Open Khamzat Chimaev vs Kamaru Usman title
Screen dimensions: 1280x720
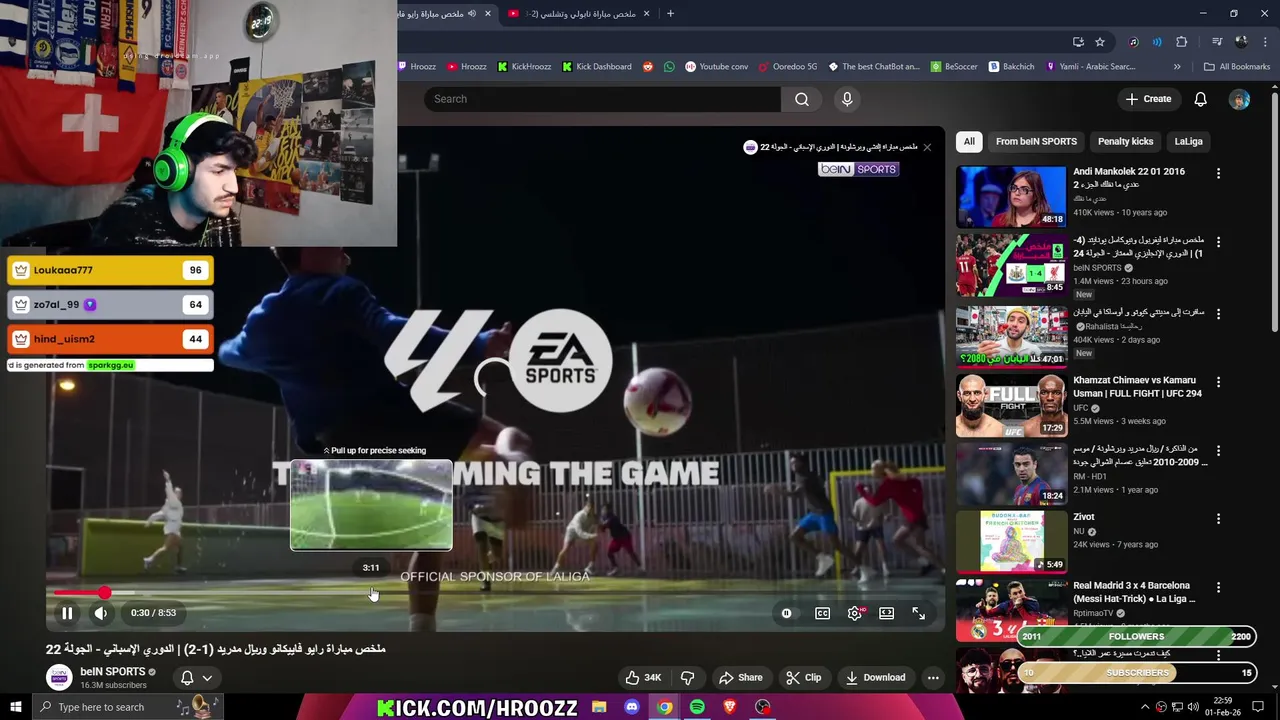coord(1137,387)
